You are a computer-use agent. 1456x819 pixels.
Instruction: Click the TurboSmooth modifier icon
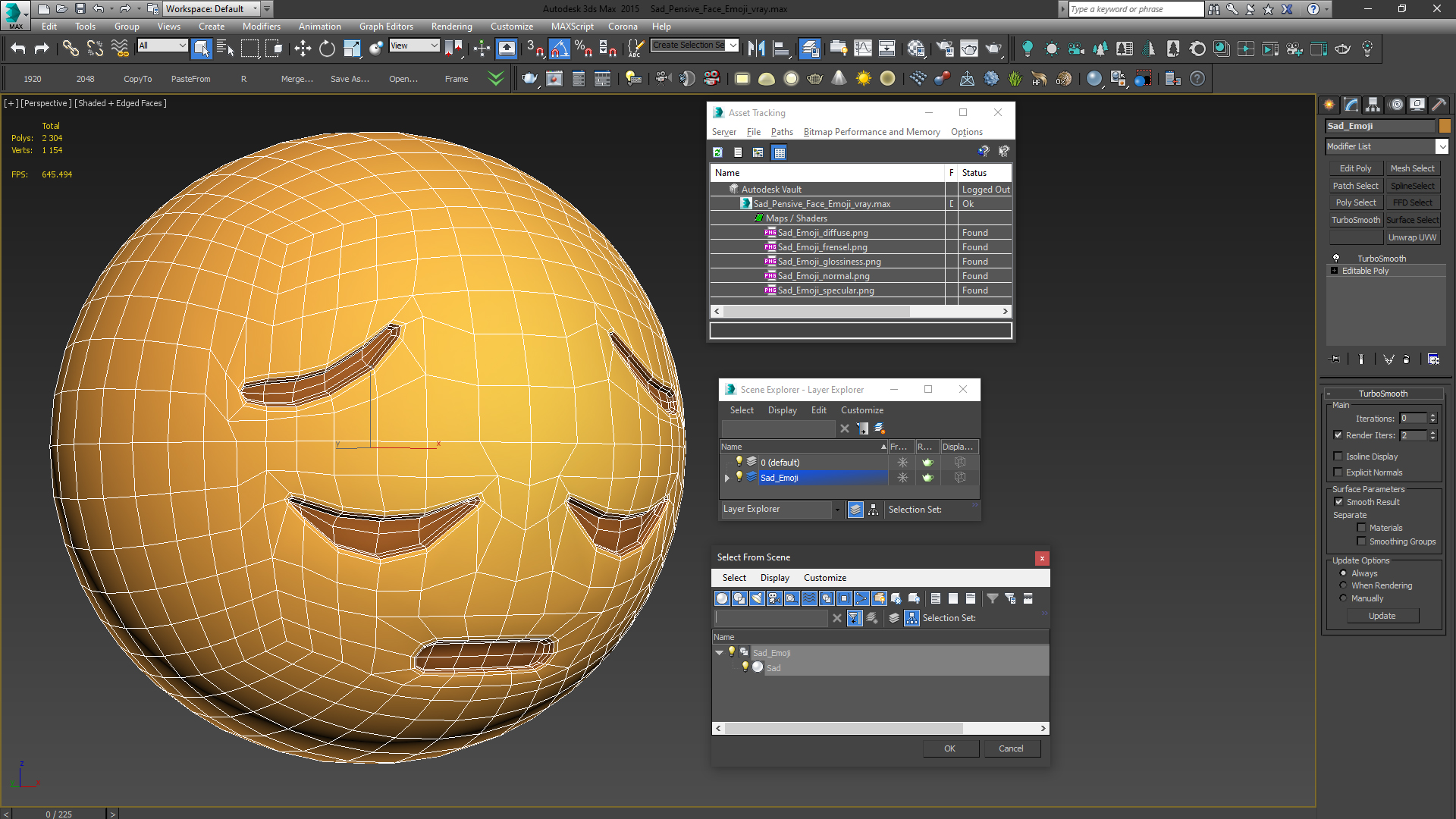tap(1336, 258)
